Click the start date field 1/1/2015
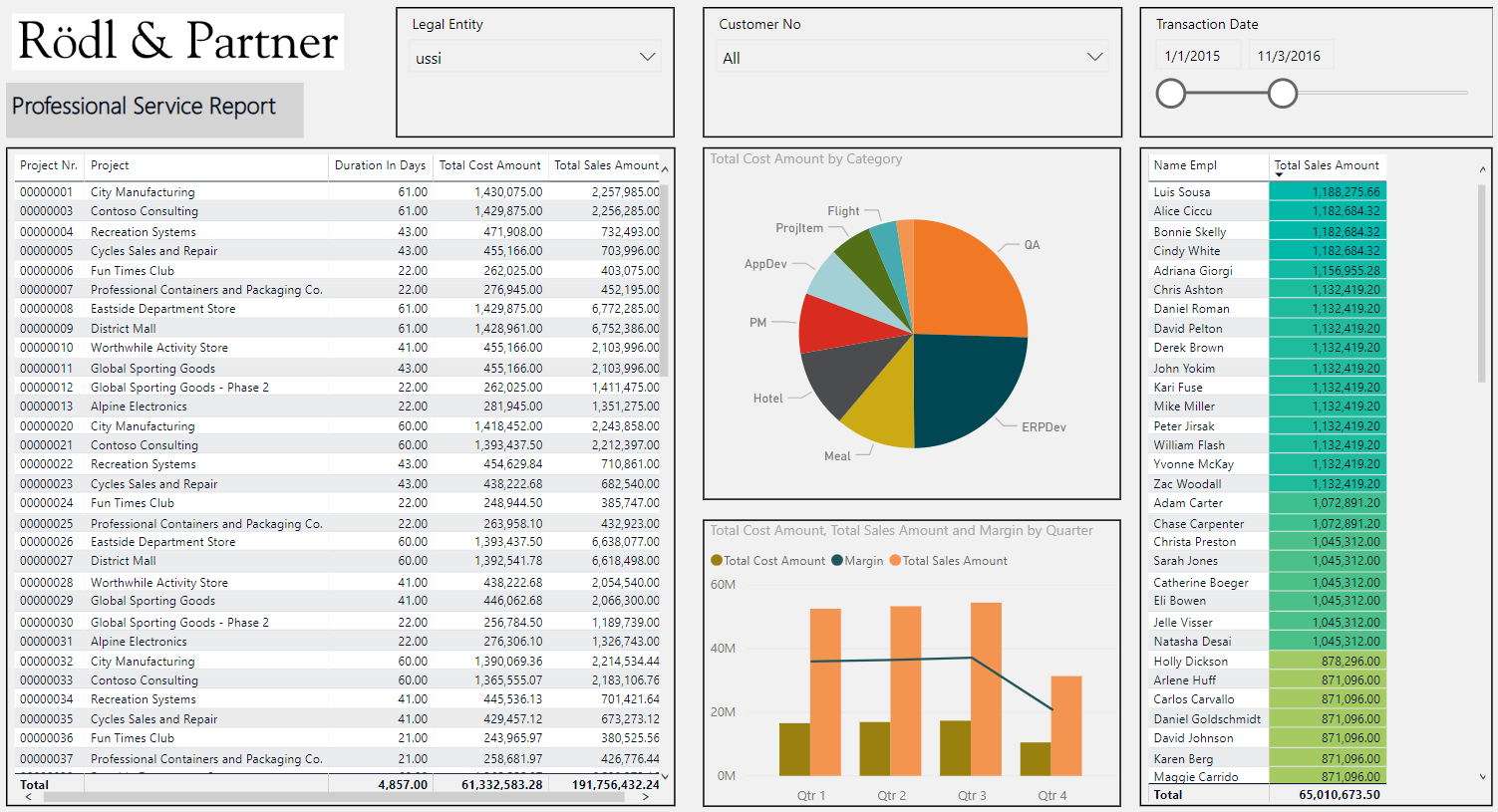This screenshot has height=812, width=1498. (1199, 56)
